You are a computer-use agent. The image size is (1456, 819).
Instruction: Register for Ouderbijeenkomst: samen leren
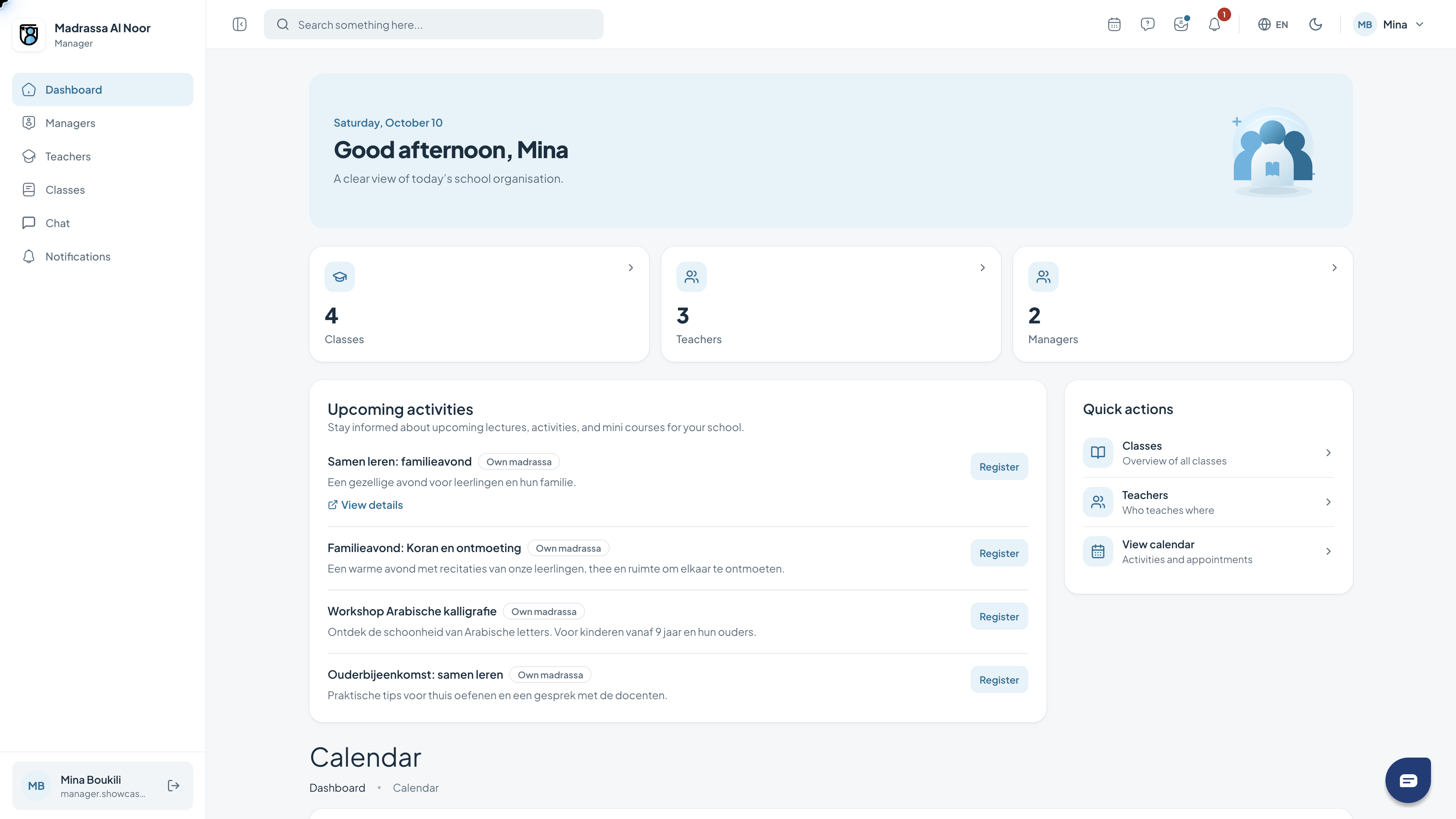pyautogui.click(x=999, y=680)
